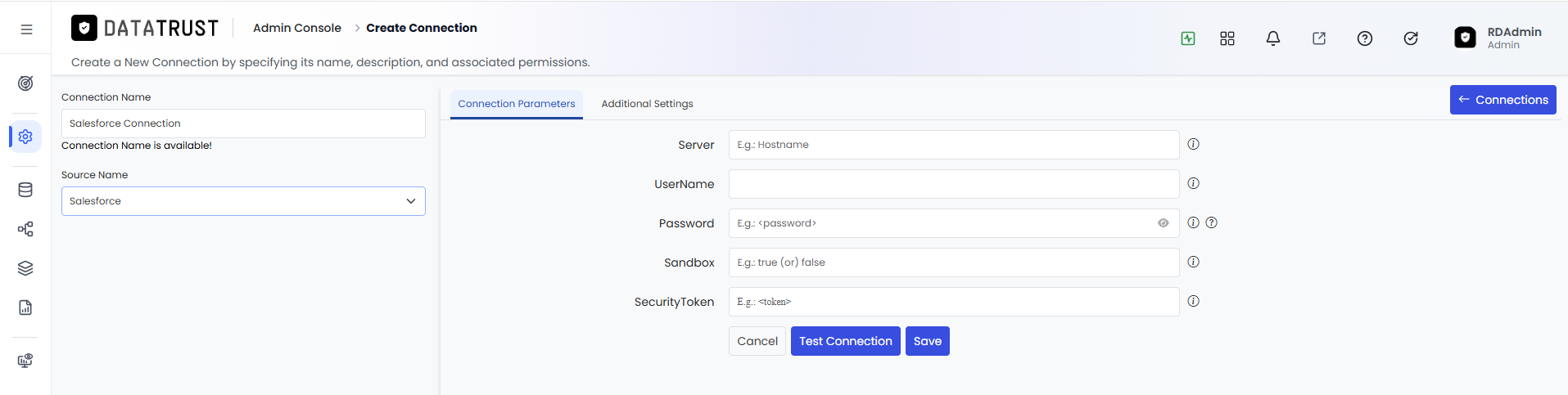Click 'Connection Name is available!' message

point(137,146)
